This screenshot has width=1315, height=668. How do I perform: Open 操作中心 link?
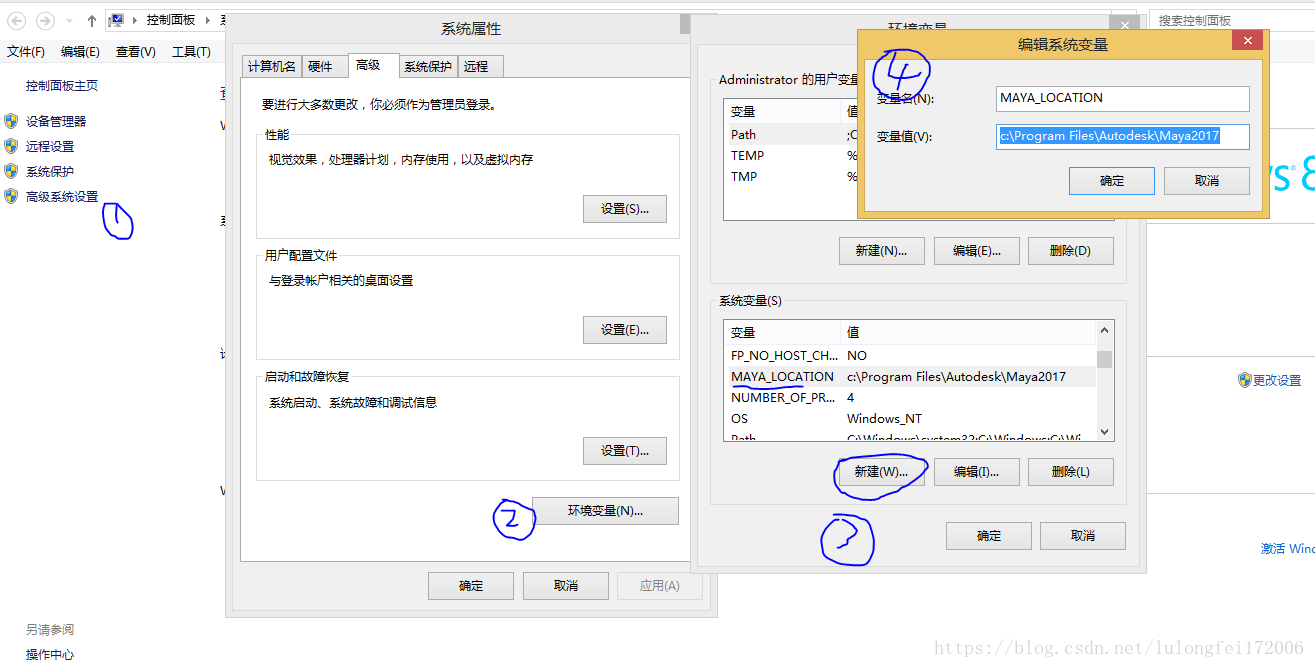click(50, 654)
